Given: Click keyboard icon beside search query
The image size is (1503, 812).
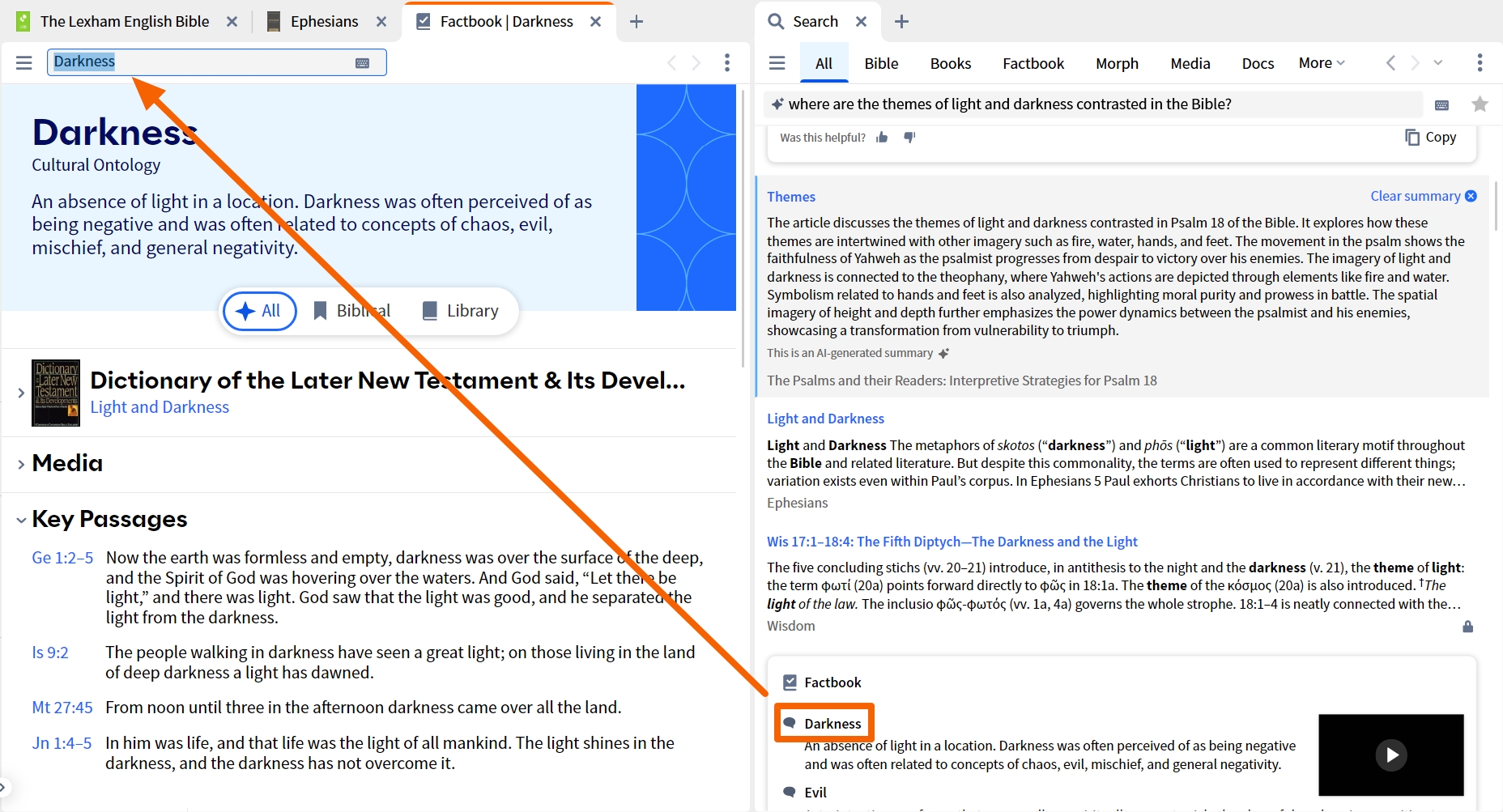Looking at the screenshot, I should click(1441, 104).
